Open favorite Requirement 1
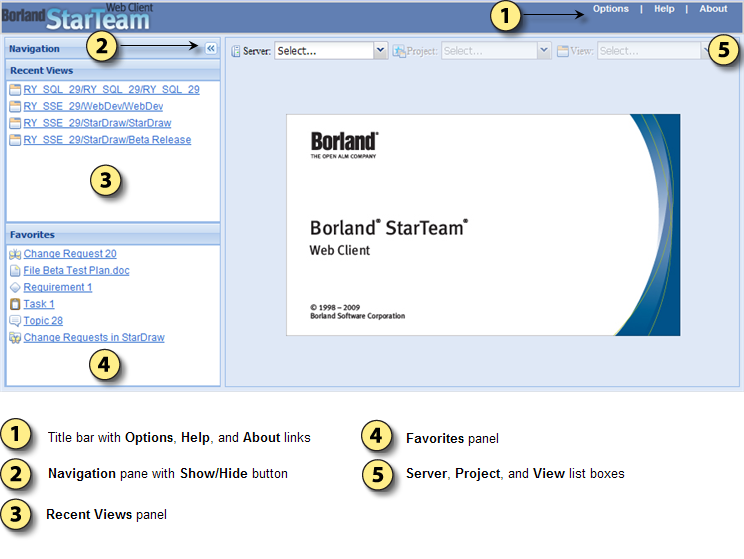The width and height of the screenshot is (744, 559). pyautogui.click(x=58, y=287)
